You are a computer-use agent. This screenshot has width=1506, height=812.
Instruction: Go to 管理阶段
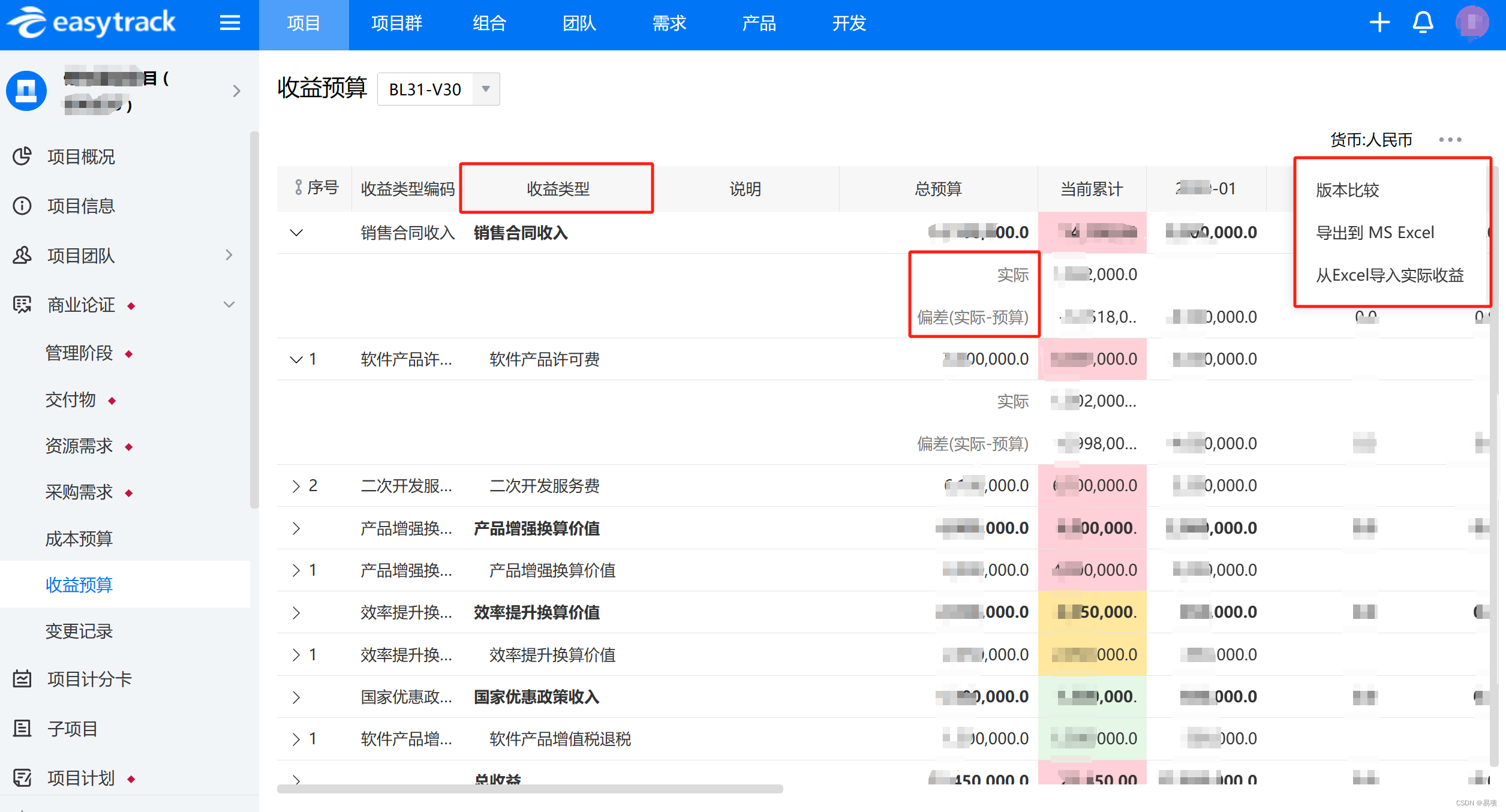79,353
